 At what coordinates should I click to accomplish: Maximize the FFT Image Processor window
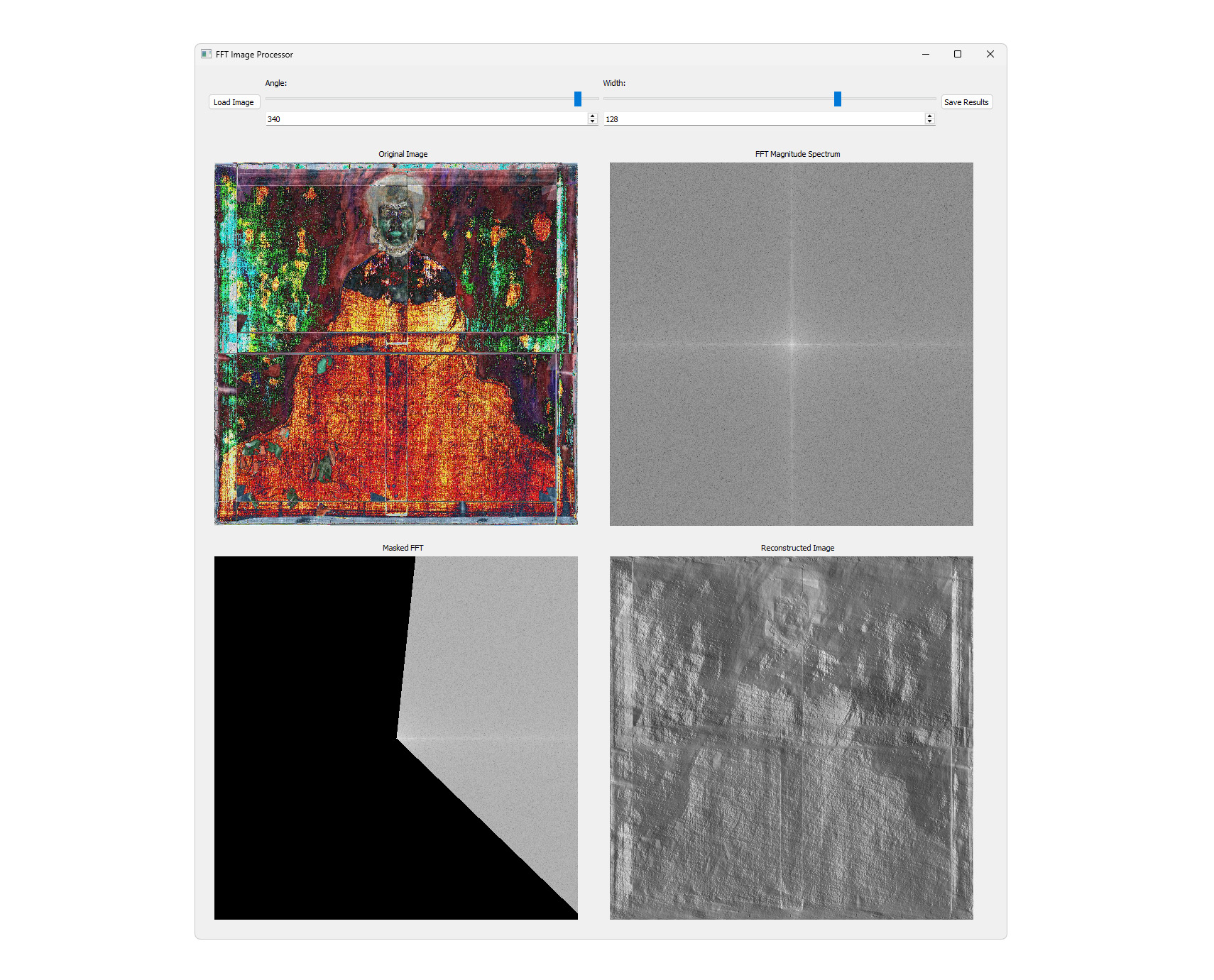click(x=957, y=54)
